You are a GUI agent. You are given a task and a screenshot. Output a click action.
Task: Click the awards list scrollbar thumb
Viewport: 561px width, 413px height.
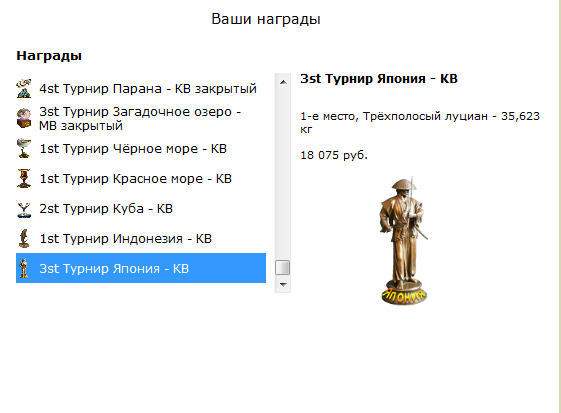283,268
